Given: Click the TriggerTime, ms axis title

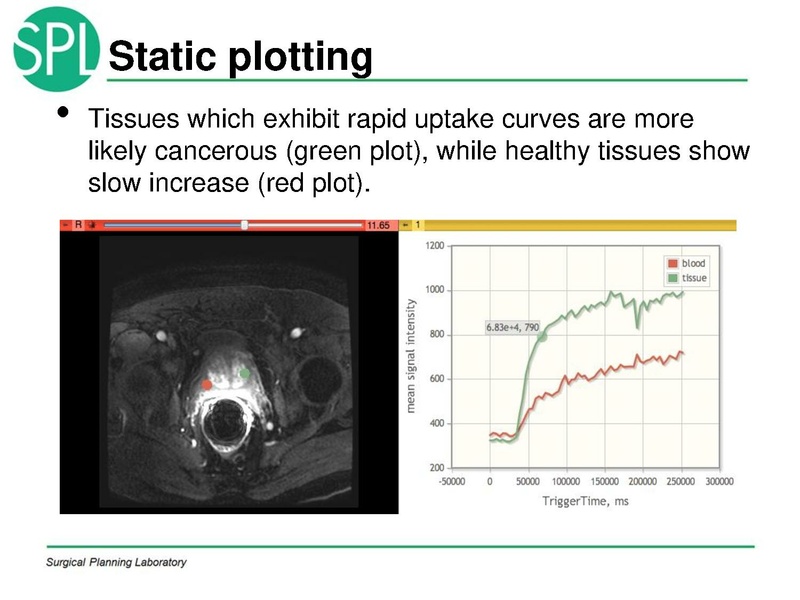Looking at the screenshot, I should coord(584,500).
